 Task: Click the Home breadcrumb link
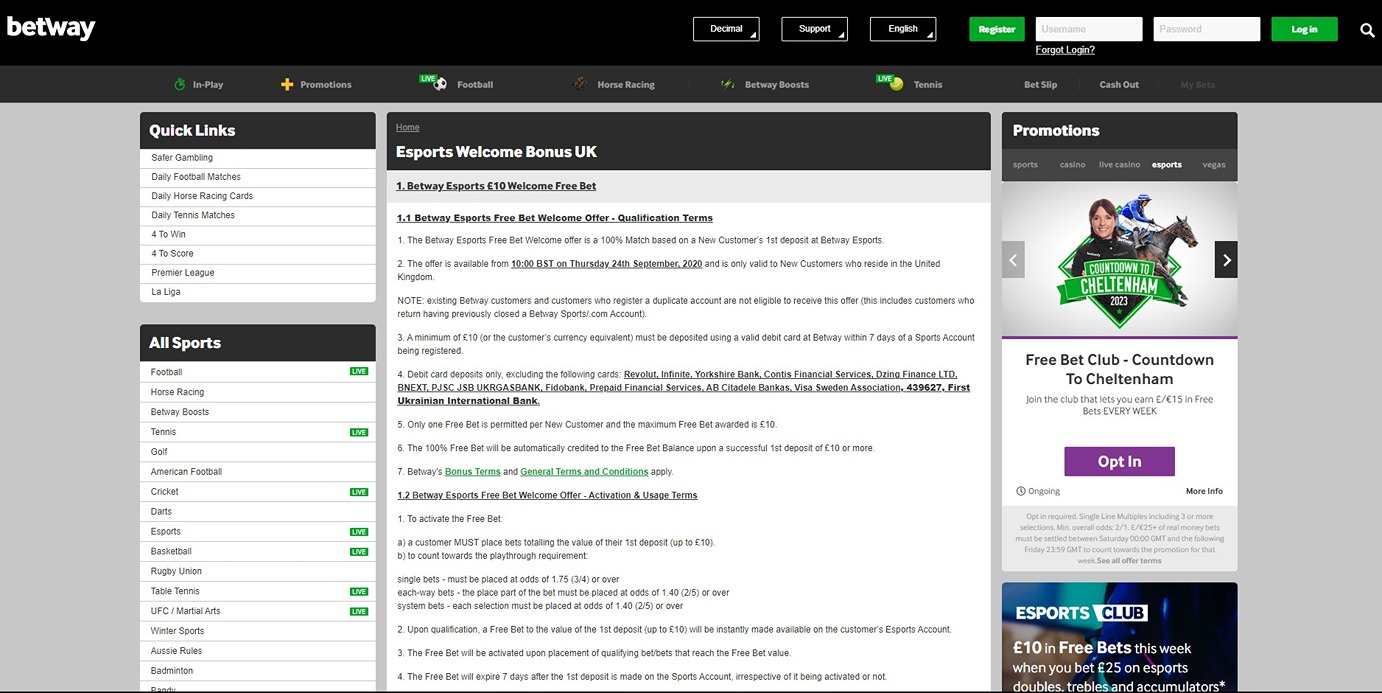pos(407,128)
